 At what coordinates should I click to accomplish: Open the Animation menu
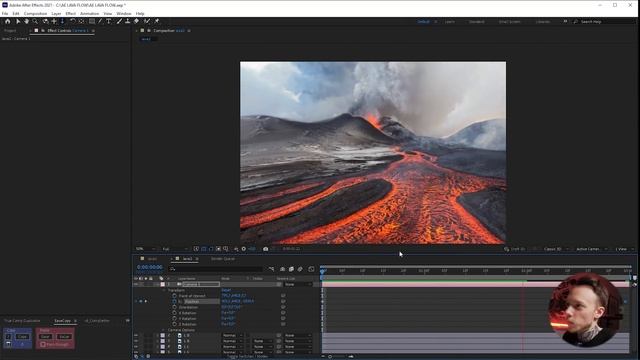pyautogui.click(x=89, y=13)
